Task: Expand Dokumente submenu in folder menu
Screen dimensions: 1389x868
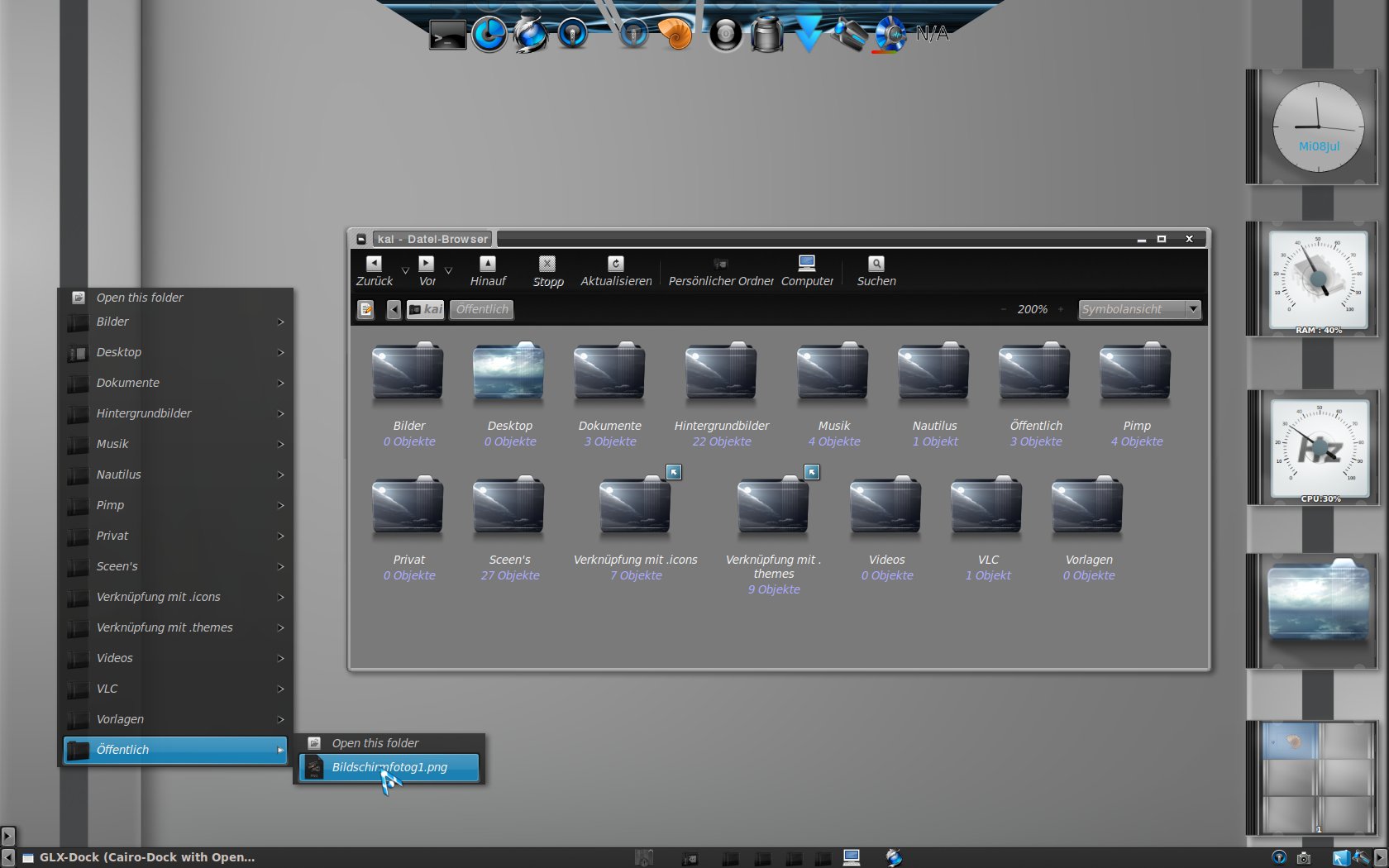Action: [x=281, y=383]
